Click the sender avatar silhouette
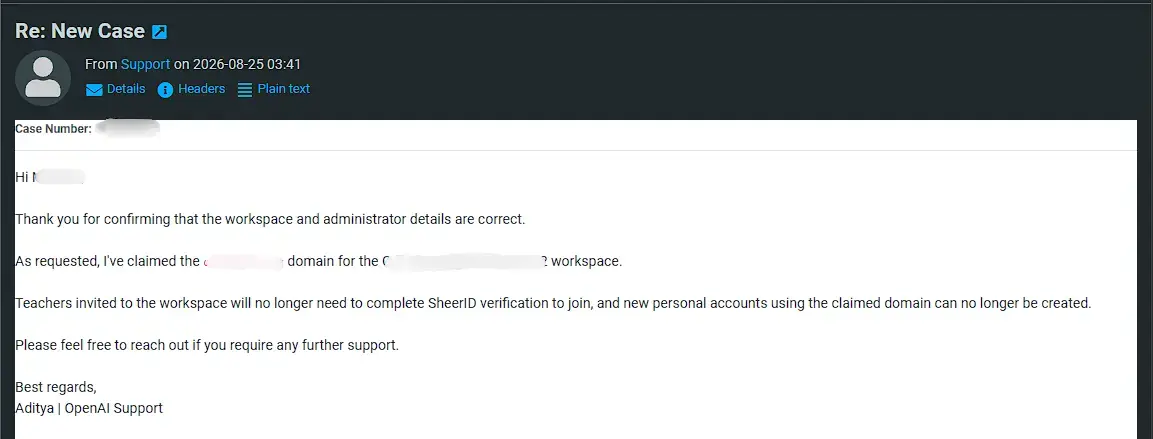This screenshot has width=1153, height=439. point(43,78)
